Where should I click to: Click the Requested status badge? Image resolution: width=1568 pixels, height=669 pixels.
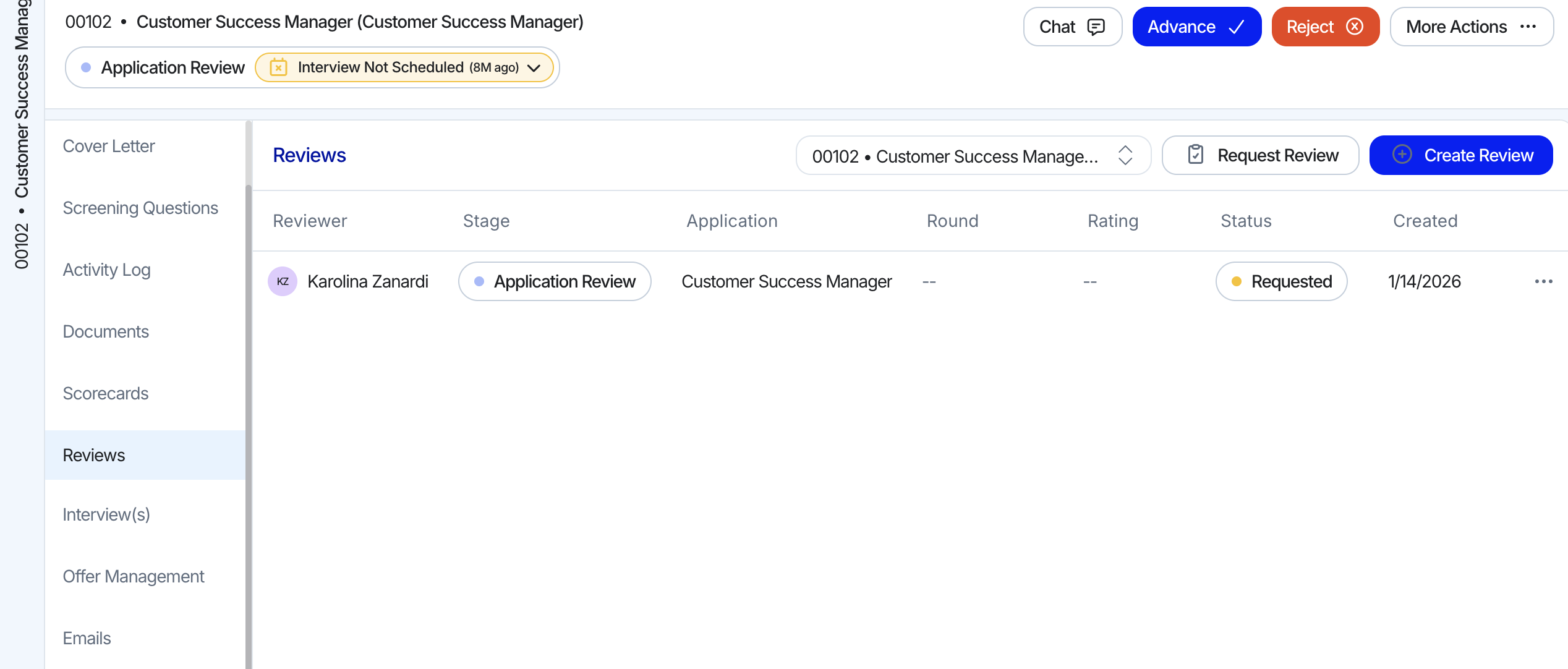[x=1281, y=281]
